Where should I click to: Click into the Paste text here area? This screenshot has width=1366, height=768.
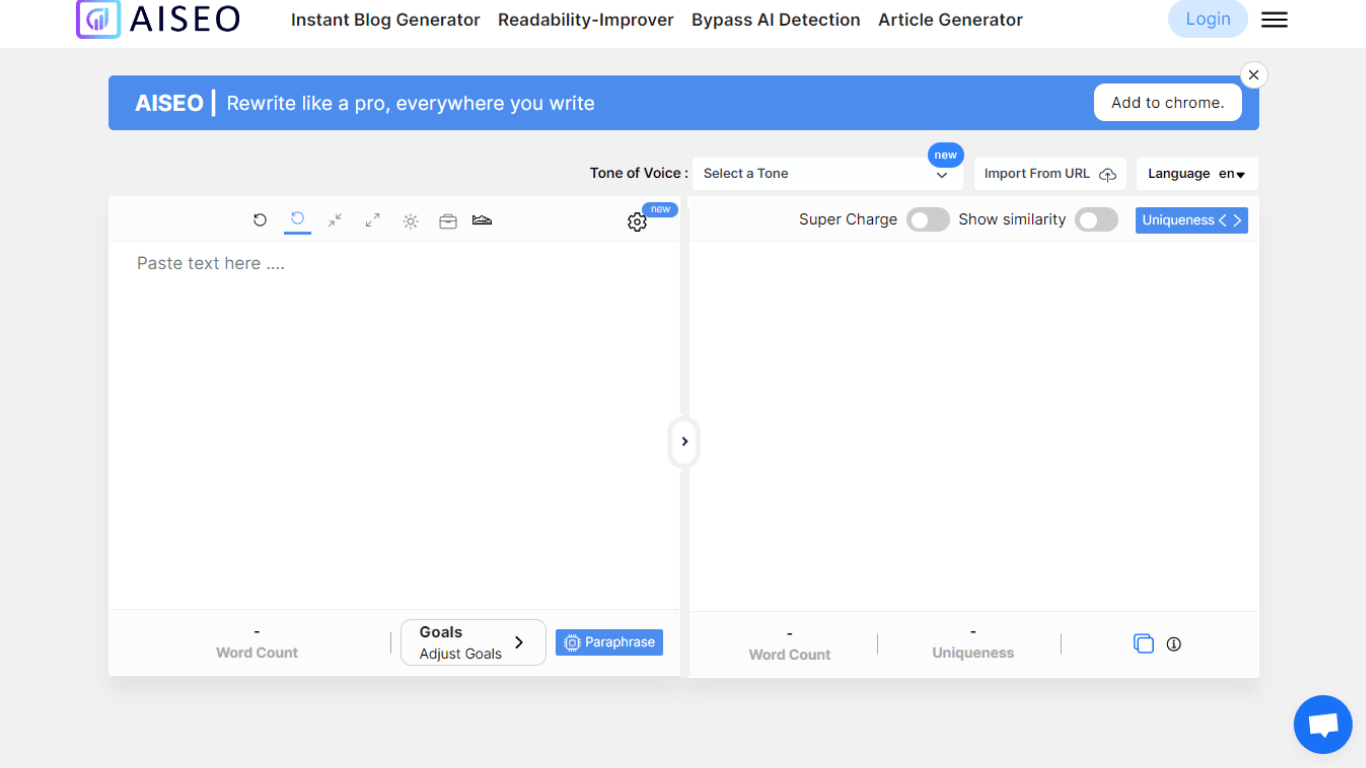(x=394, y=425)
